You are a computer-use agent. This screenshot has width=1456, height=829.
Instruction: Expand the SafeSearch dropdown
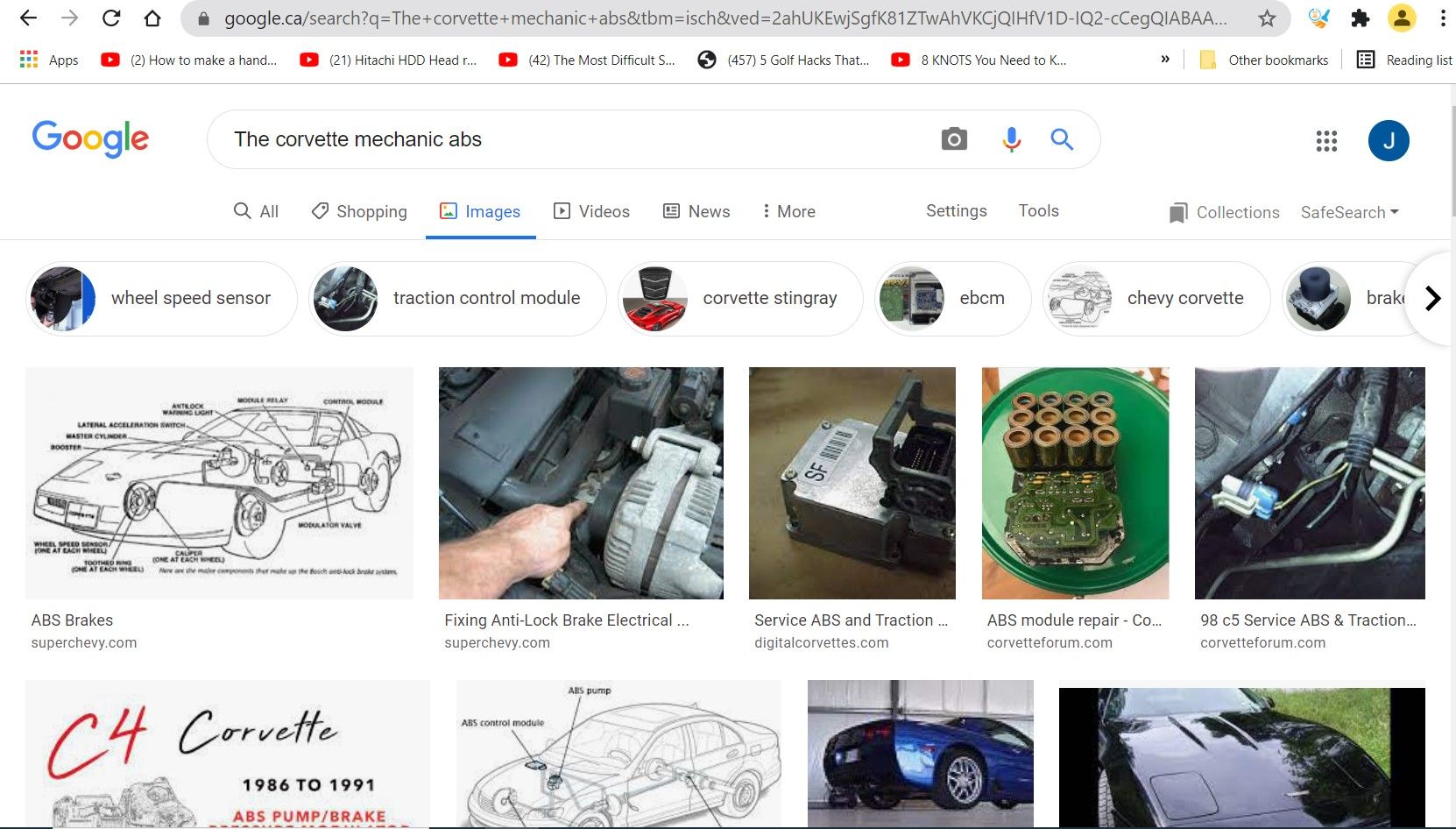click(x=1350, y=212)
